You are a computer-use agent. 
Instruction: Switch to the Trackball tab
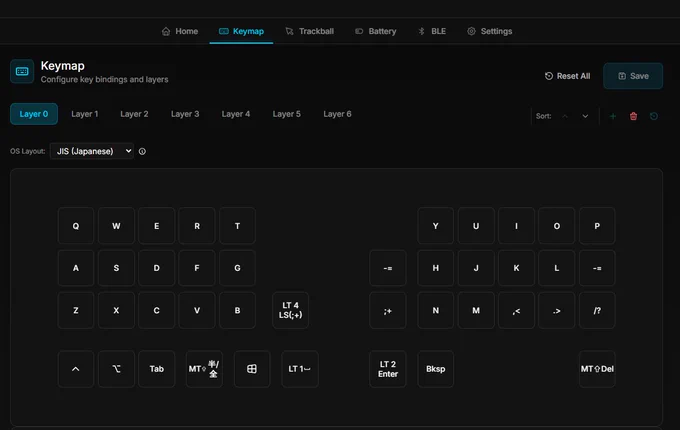coord(310,31)
